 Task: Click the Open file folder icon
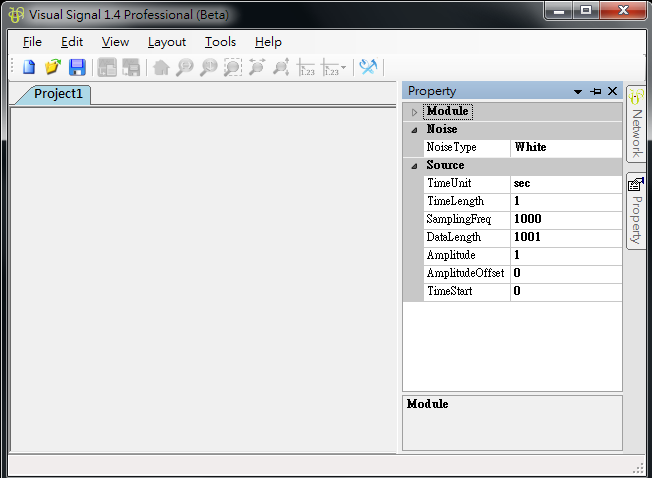click(x=53, y=67)
